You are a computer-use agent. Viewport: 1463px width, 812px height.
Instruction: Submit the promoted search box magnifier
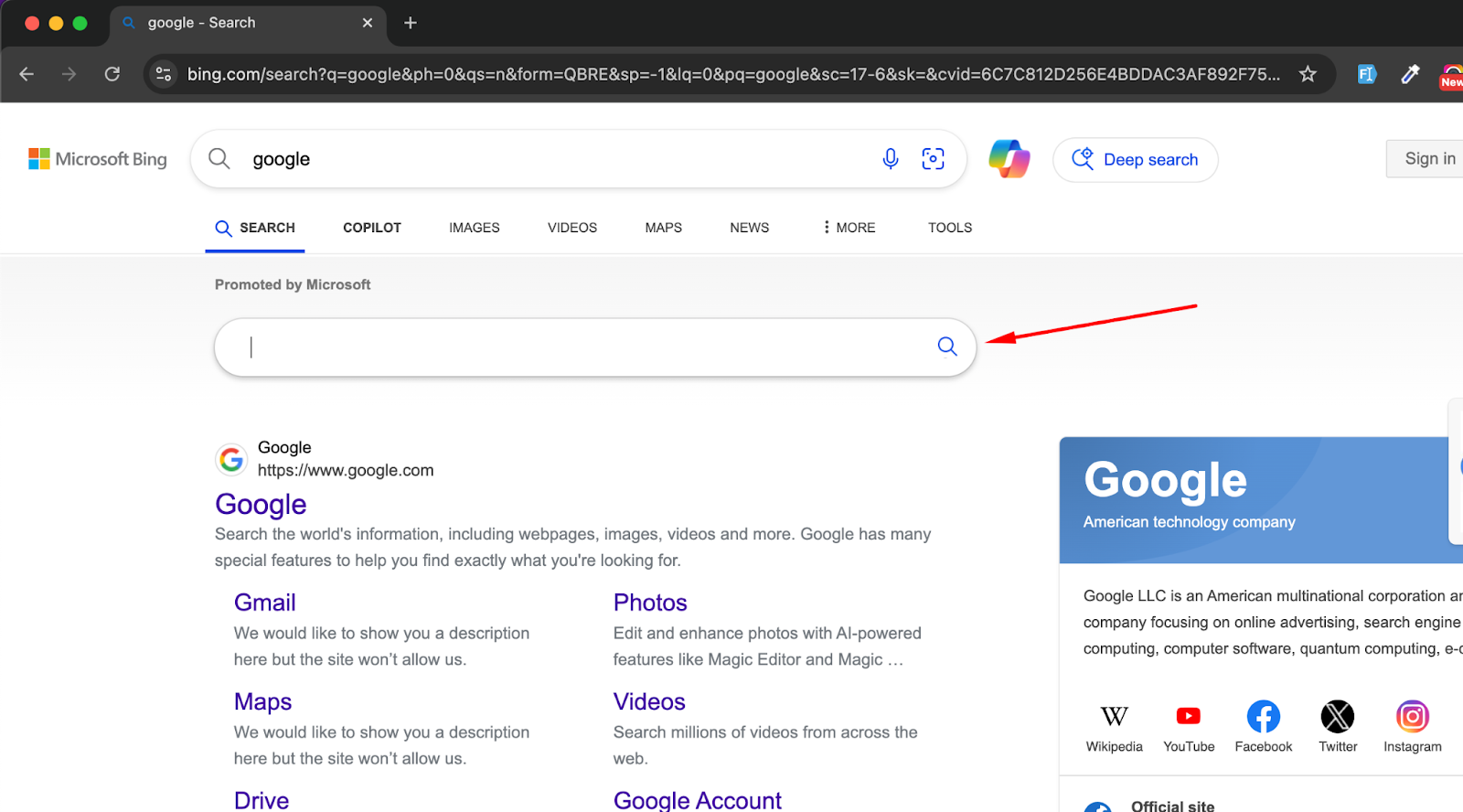(x=947, y=347)
